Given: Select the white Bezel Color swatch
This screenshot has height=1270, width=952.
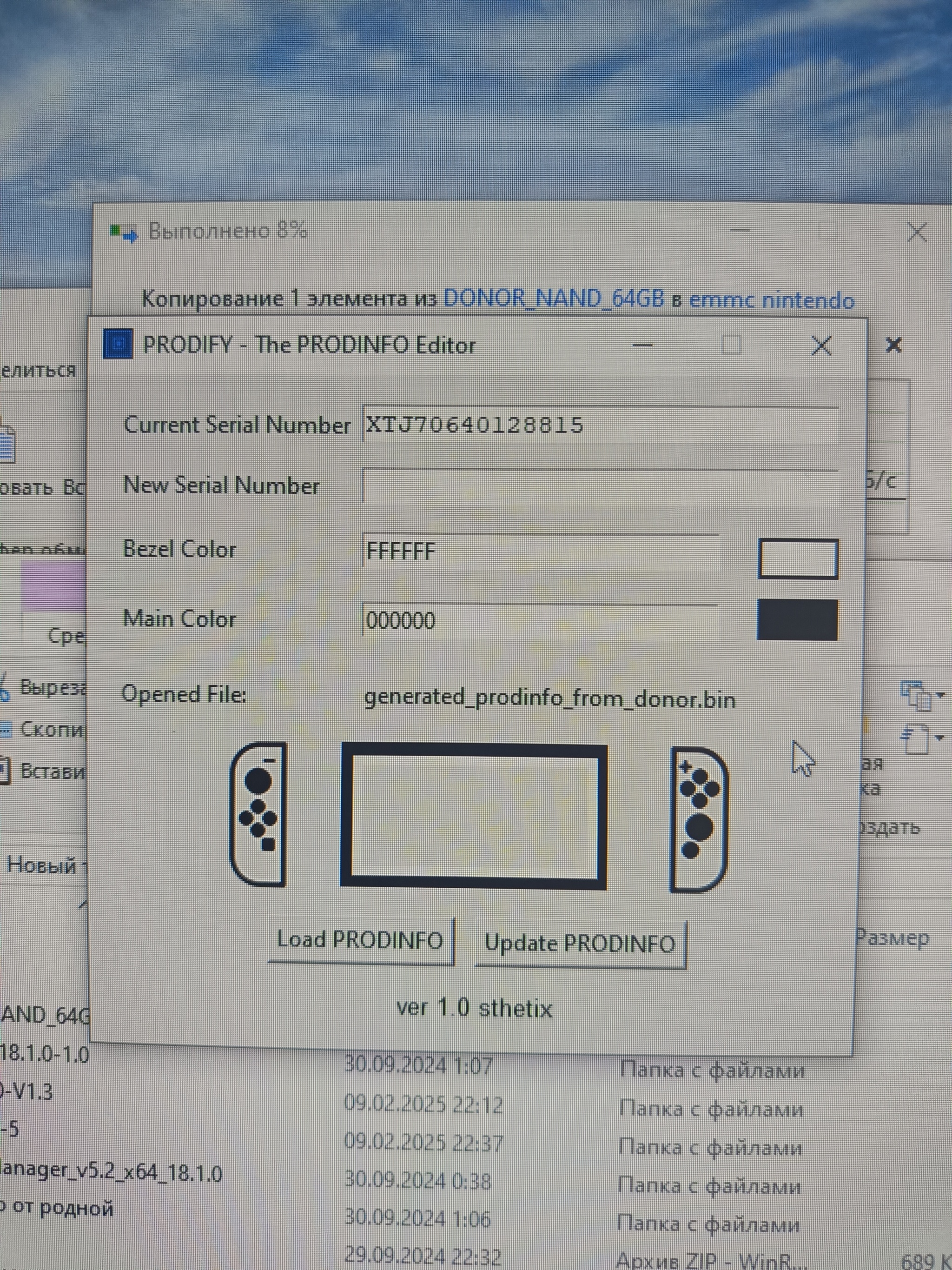Looking at the screenshot, I should pos(798,558).
